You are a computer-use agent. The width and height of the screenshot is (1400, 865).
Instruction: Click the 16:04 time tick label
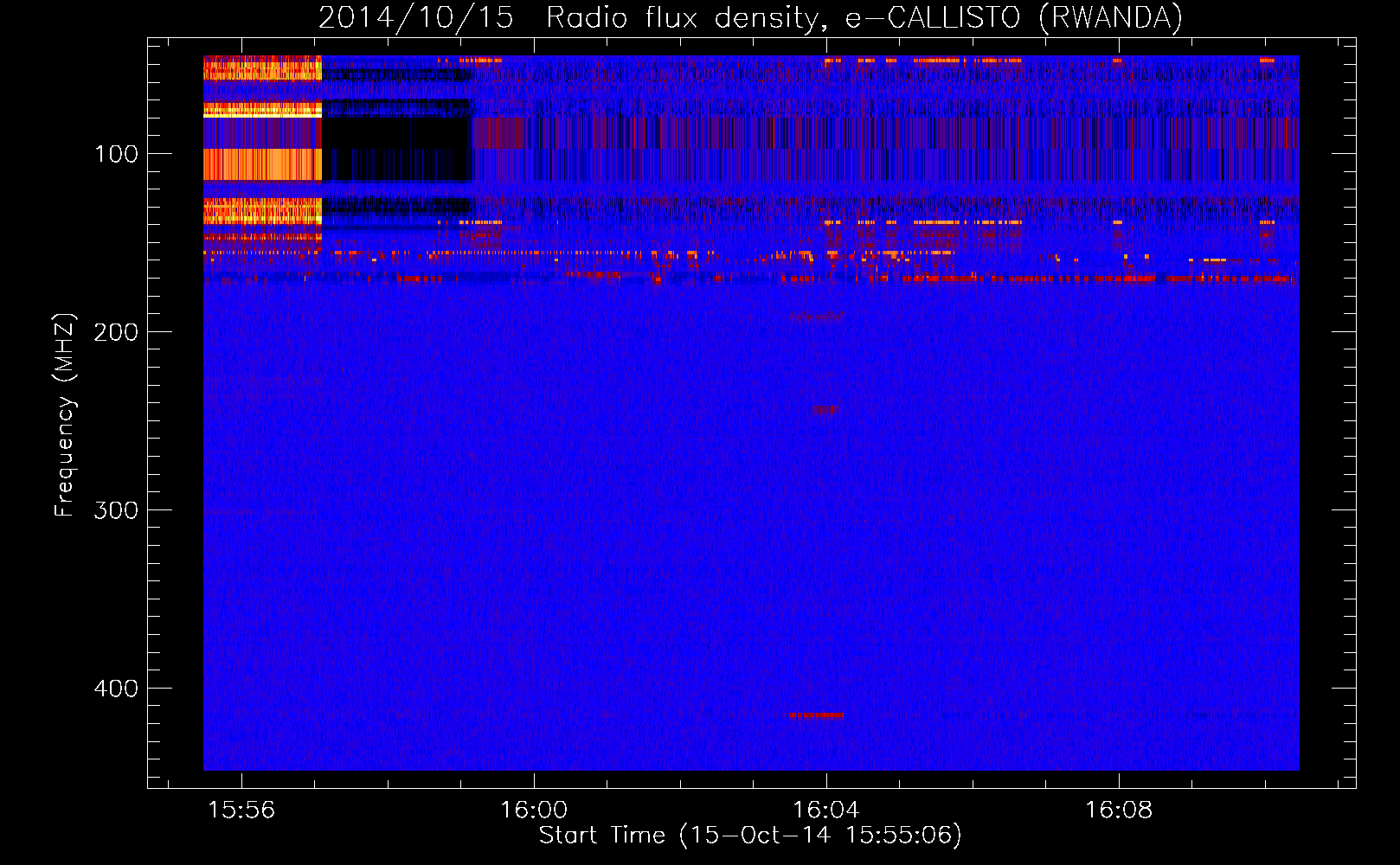click(826, 811)
